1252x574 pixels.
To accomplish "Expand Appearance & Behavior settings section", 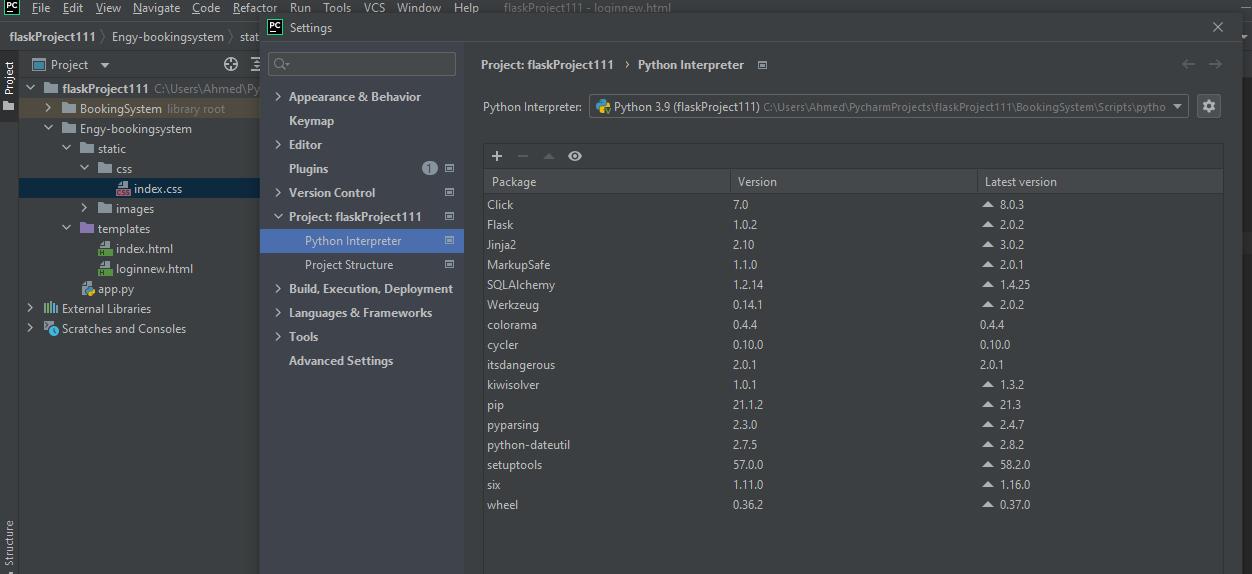I will [278, 97].
